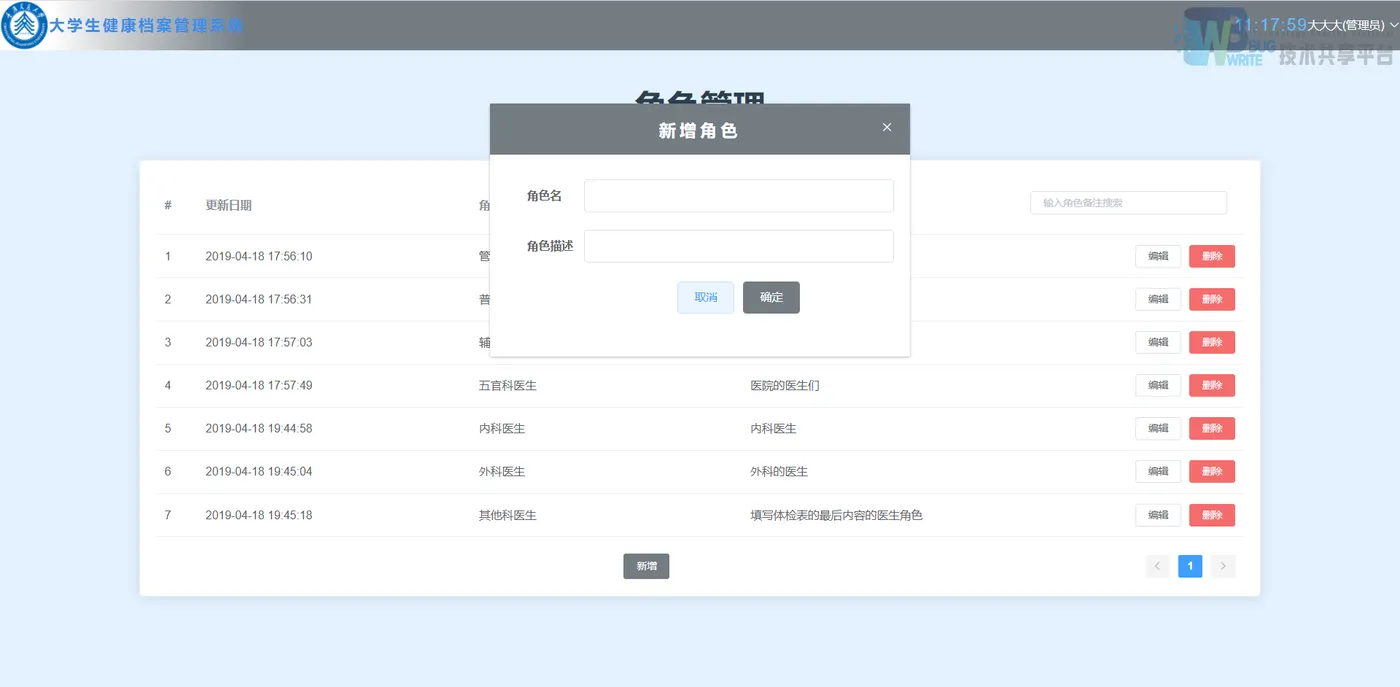Click the 角色名 input field
Image resolution: width=1400 pixels, height=687 pixels.
739,196
